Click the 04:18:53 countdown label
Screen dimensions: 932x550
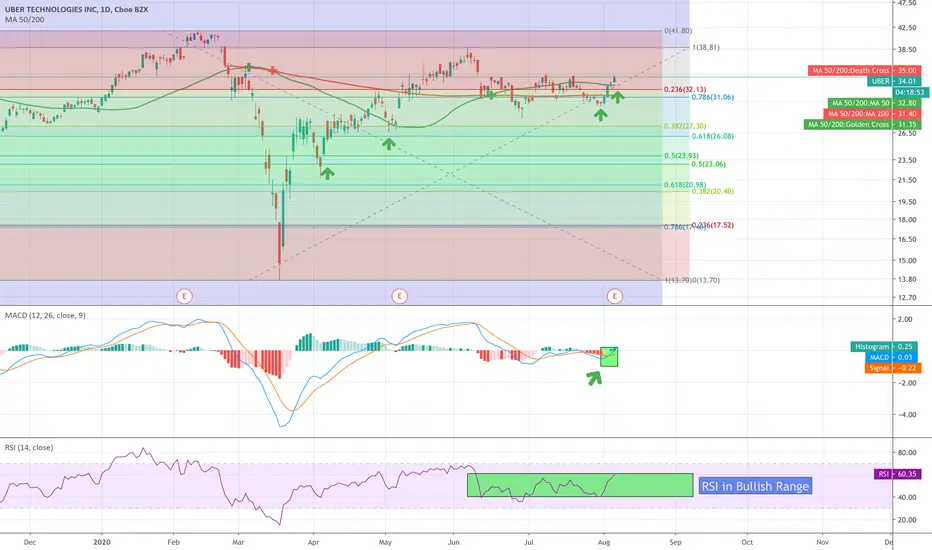coord(911,92)
